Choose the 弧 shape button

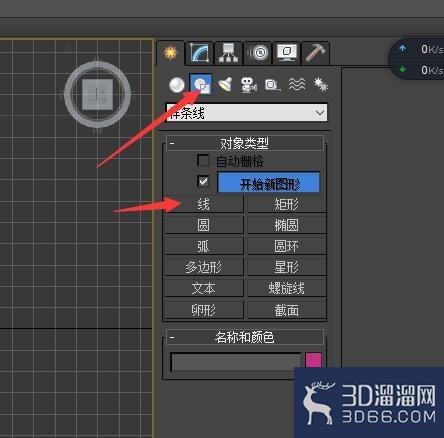click(x=203, y=246)
